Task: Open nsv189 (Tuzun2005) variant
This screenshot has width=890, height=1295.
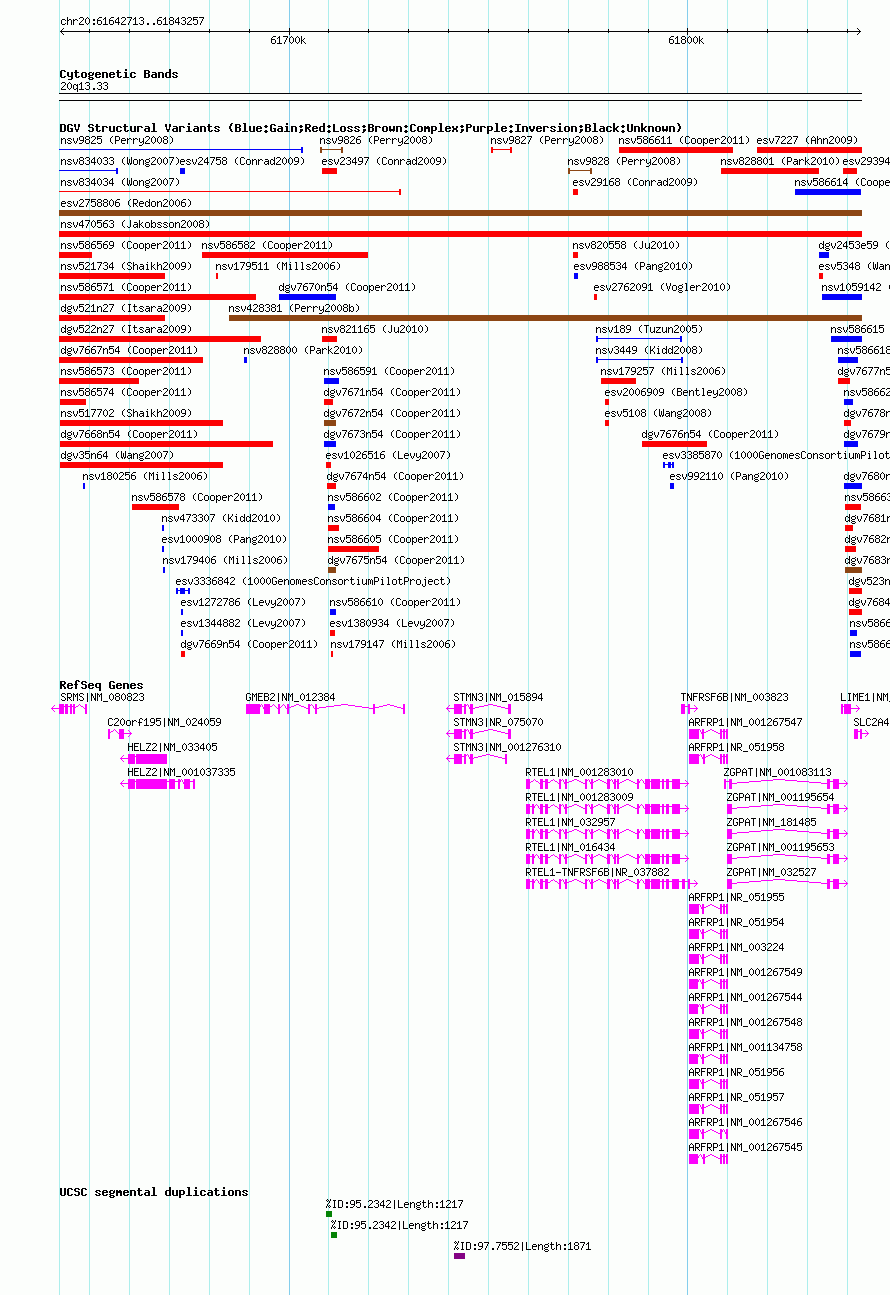Action: point(639,339)
